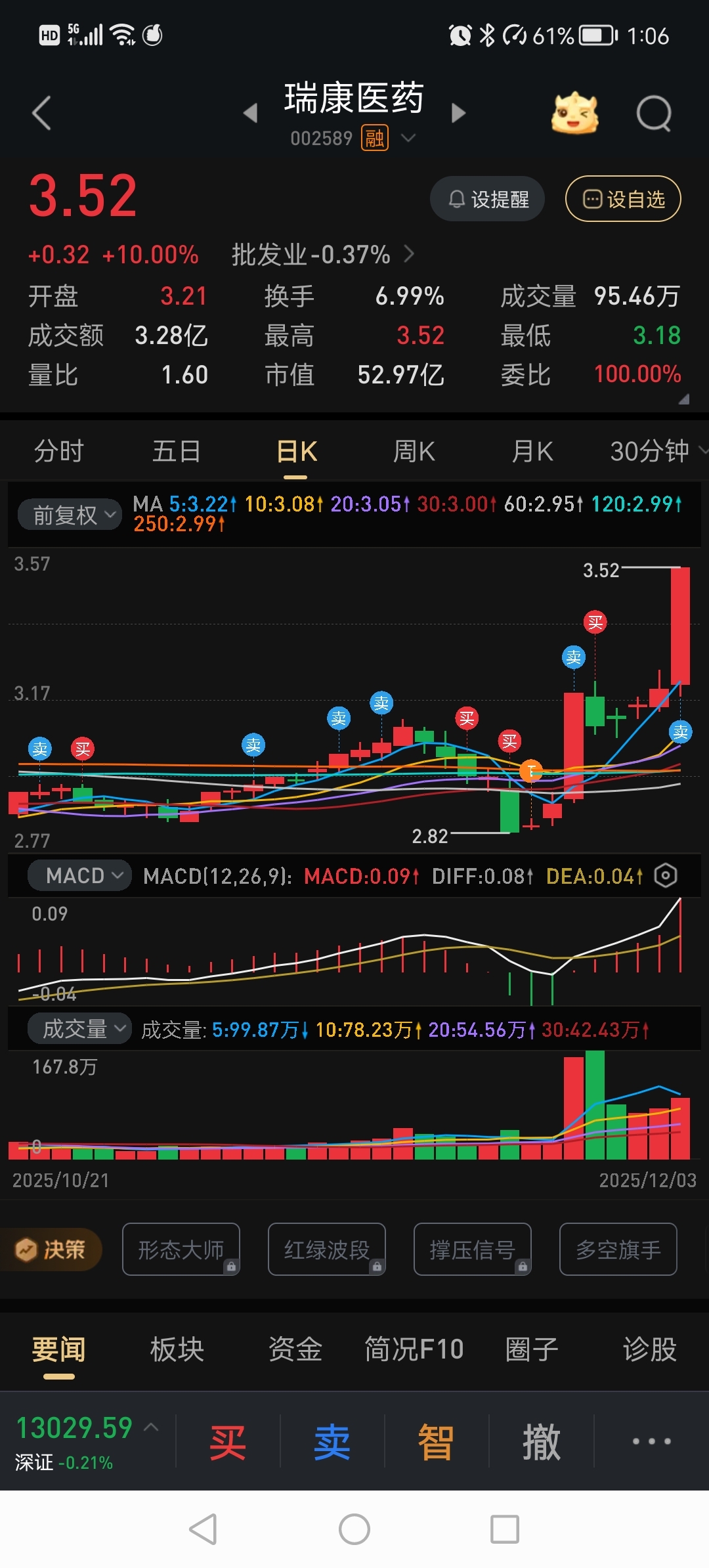Open the MACD indicator dropdown
Screen dimensions: 709x1568
pyautogui.click(x=80, y=875)
